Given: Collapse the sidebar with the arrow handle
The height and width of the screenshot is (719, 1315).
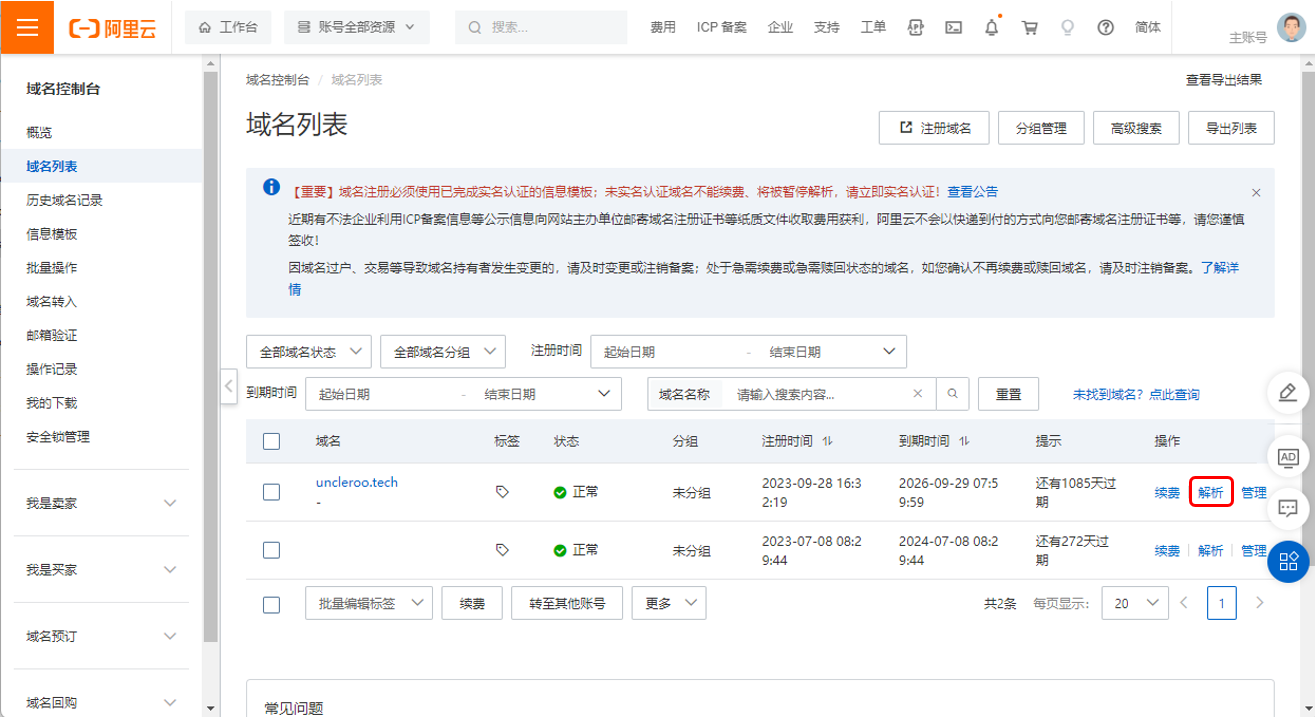Looking at the screenshot, I should pos(229,385).
